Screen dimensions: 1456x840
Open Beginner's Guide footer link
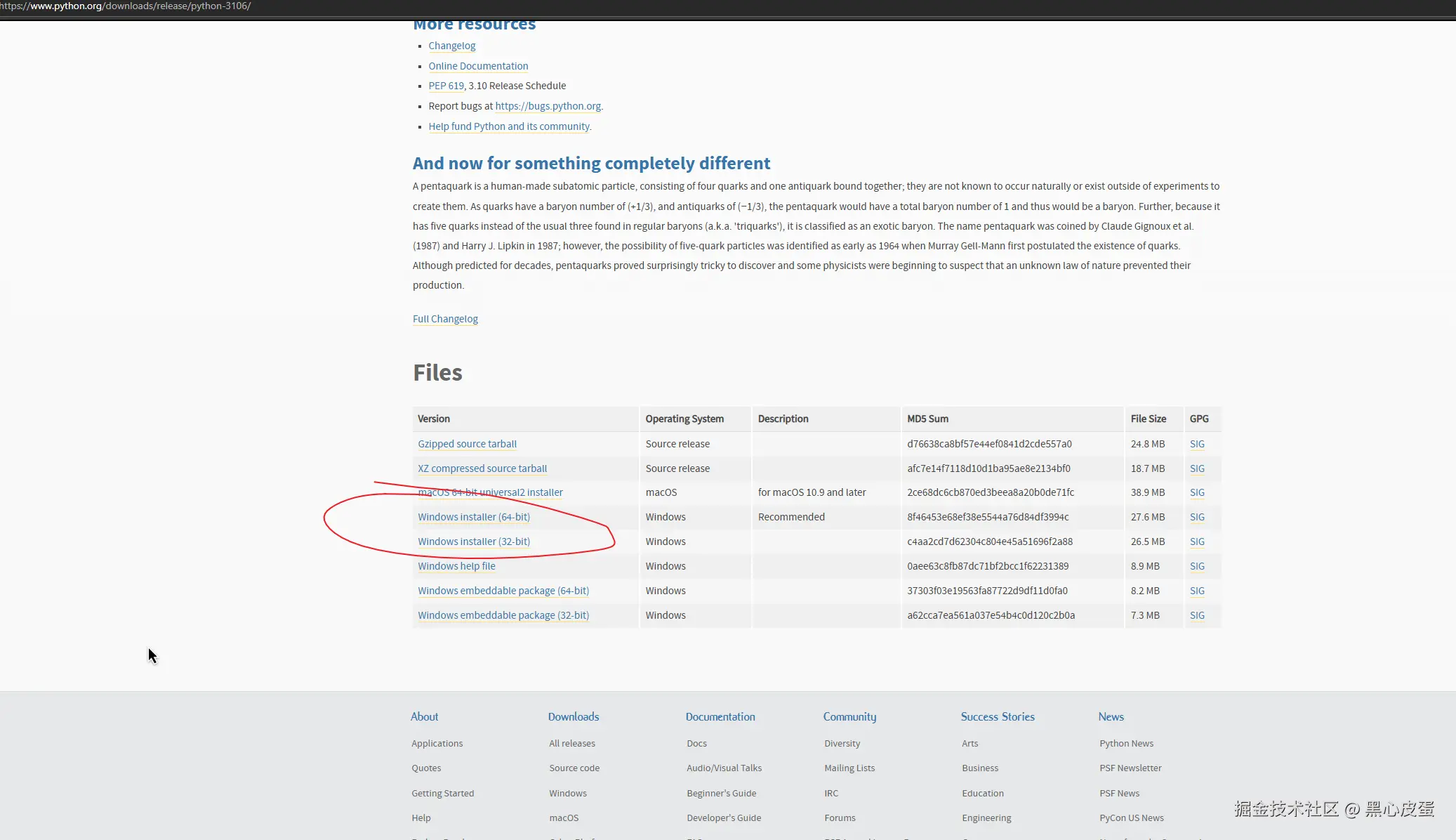point(721,793)
